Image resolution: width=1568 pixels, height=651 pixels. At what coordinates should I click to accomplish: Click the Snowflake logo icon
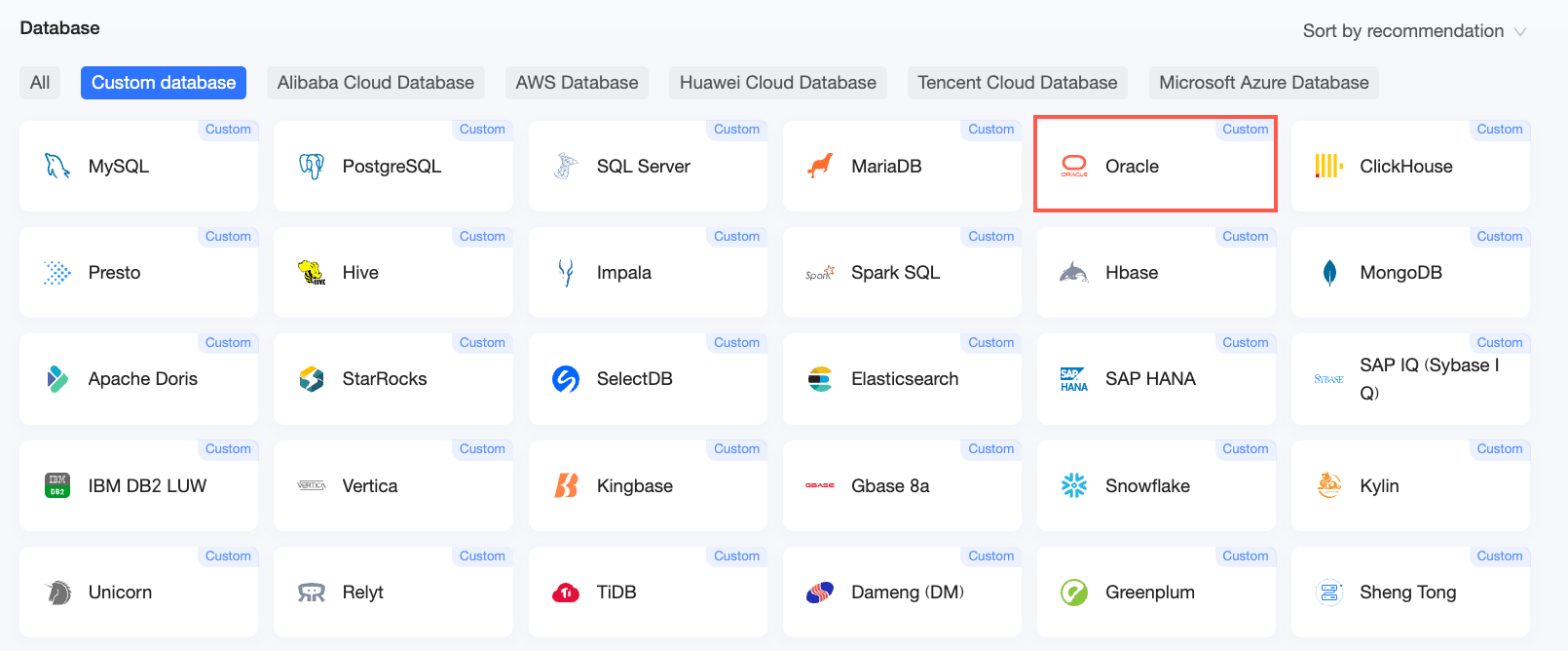(x=1074, y=485)
